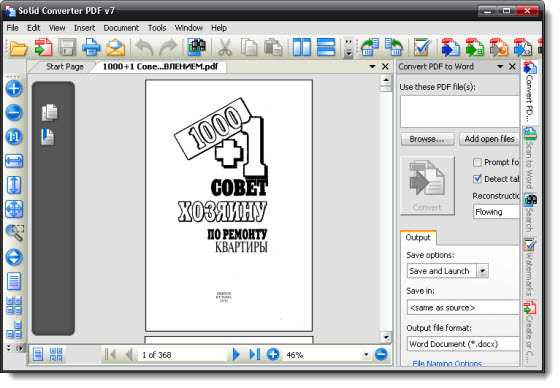
Task: Click the Add open files button
Action: 489,139
